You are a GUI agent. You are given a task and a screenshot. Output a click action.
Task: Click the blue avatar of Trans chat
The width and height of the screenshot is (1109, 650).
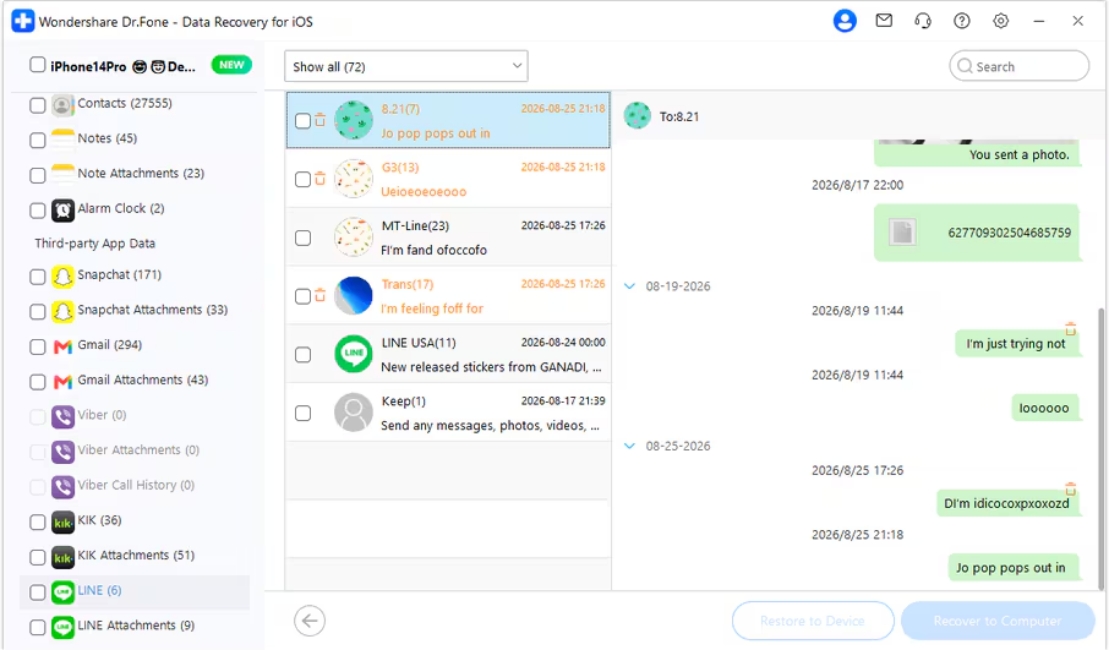coord(353,295)
